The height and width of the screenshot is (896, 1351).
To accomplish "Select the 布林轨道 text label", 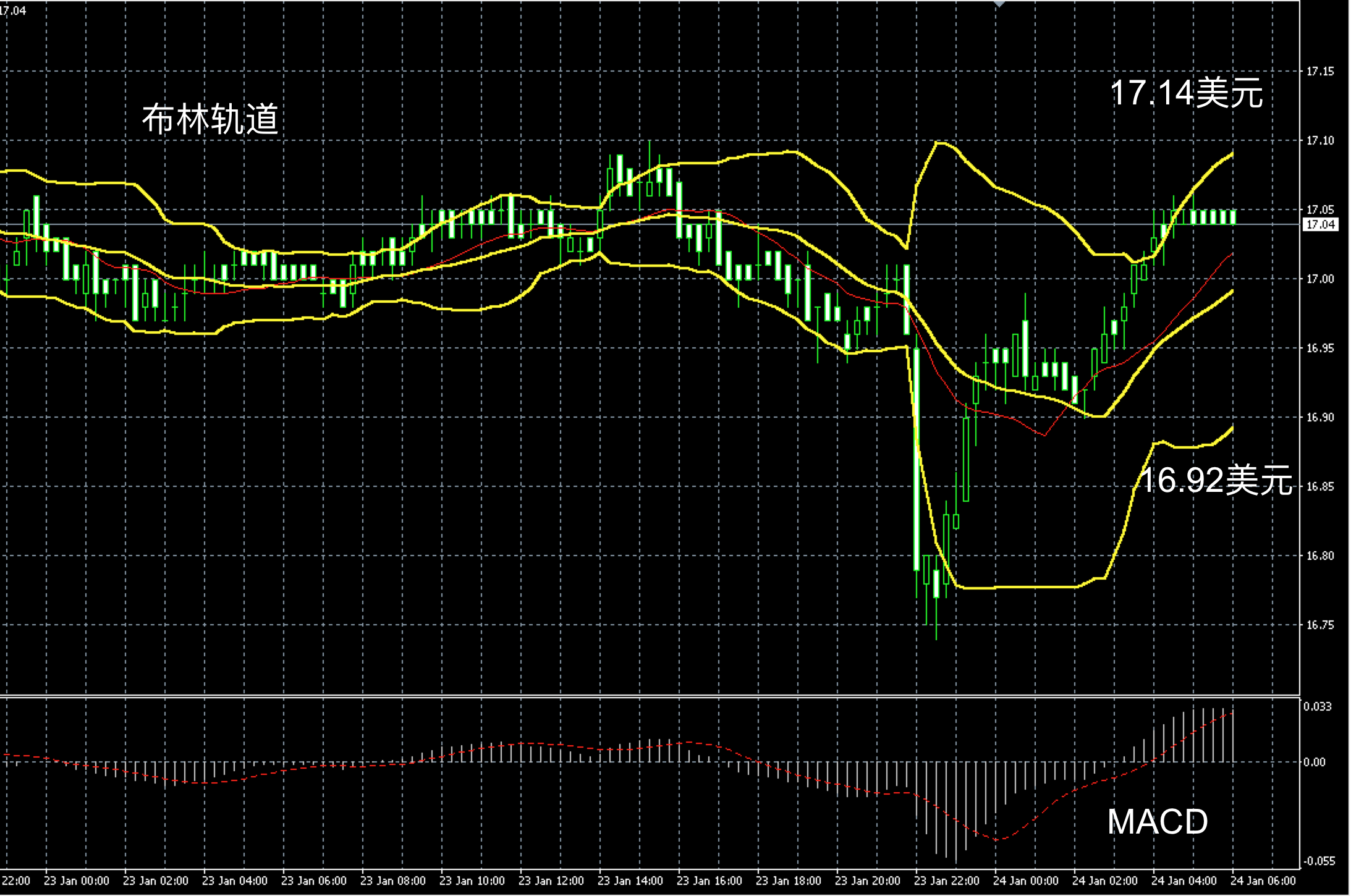I will 210,119.
